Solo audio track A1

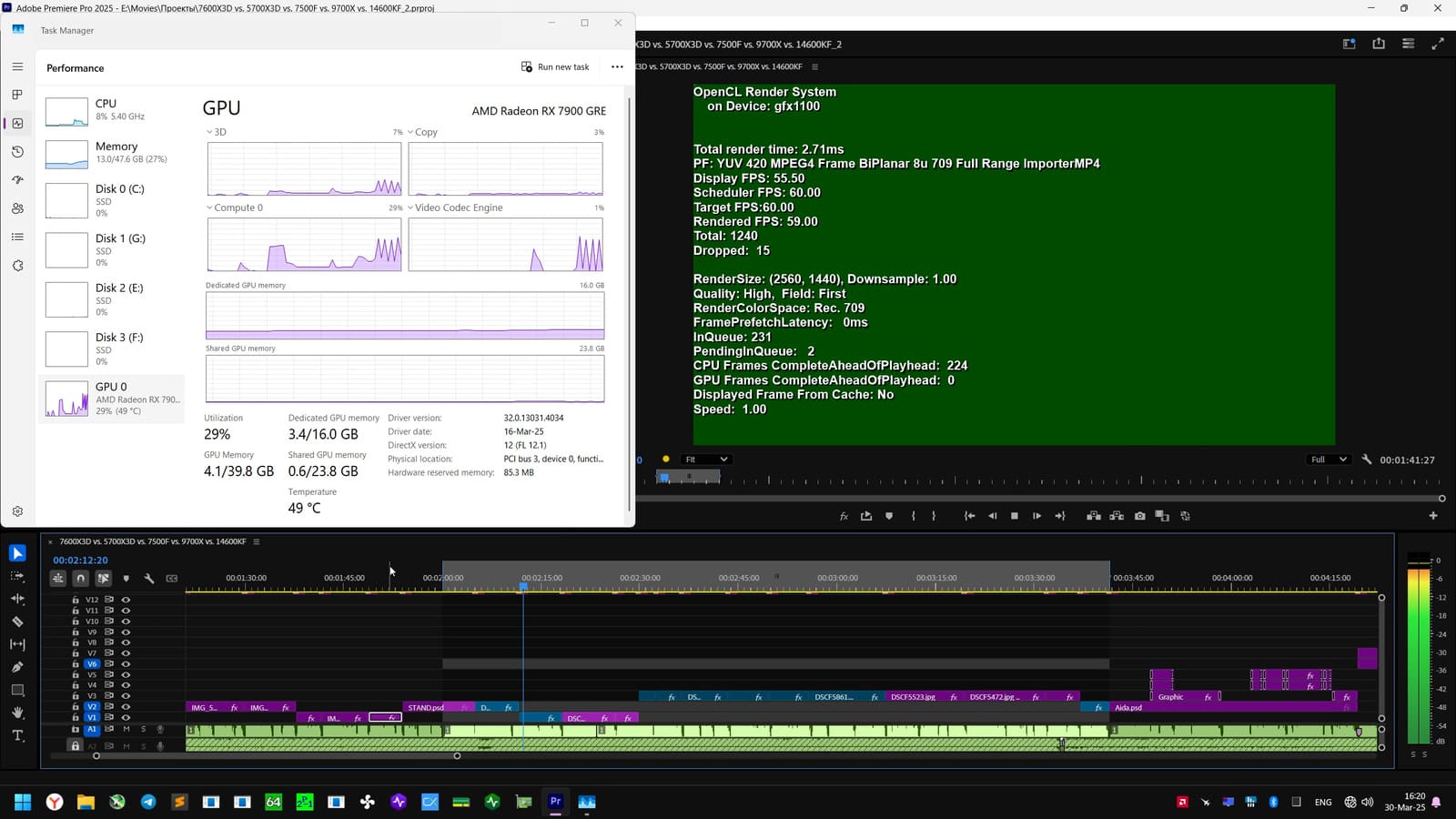point(143,729)
